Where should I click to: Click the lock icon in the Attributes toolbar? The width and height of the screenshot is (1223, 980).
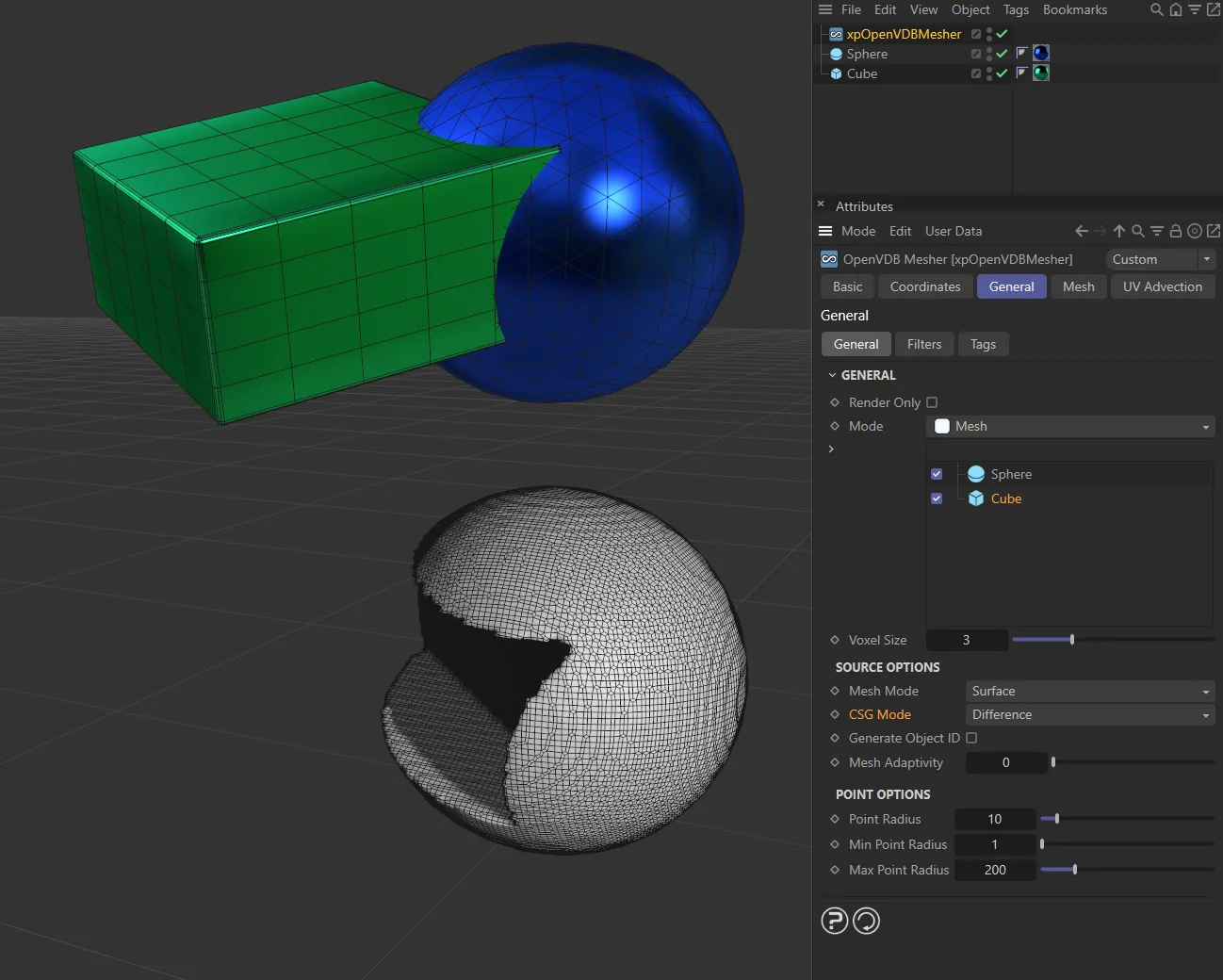click(1176, 230)
